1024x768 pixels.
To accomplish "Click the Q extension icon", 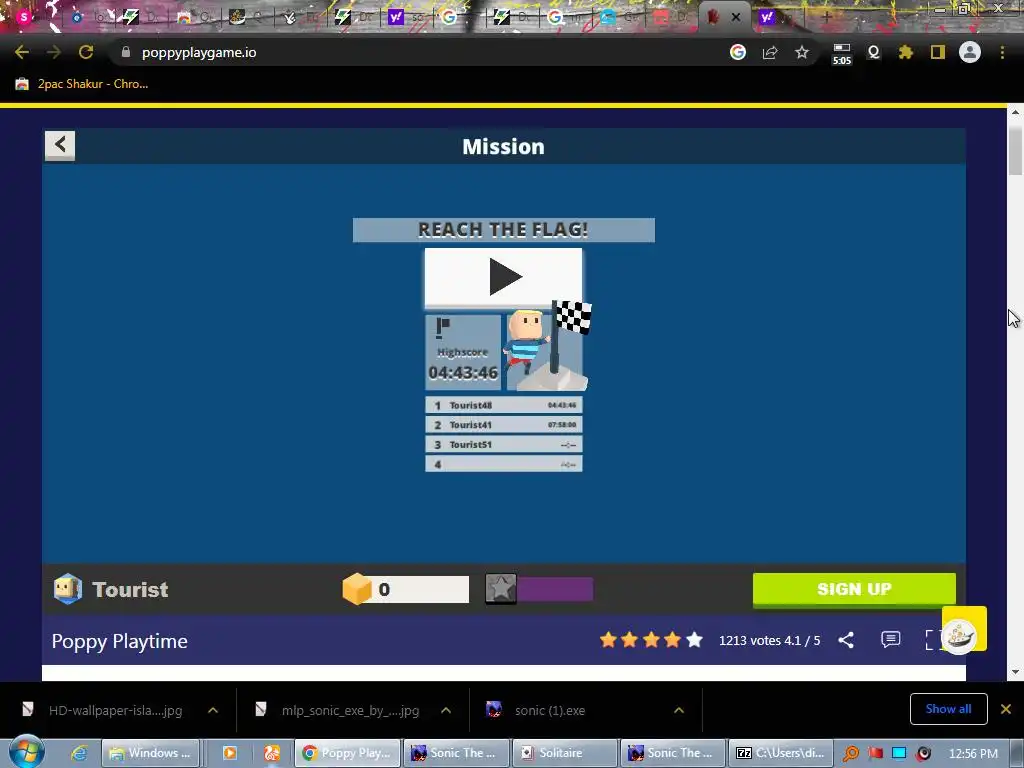I will coord(874,52).
